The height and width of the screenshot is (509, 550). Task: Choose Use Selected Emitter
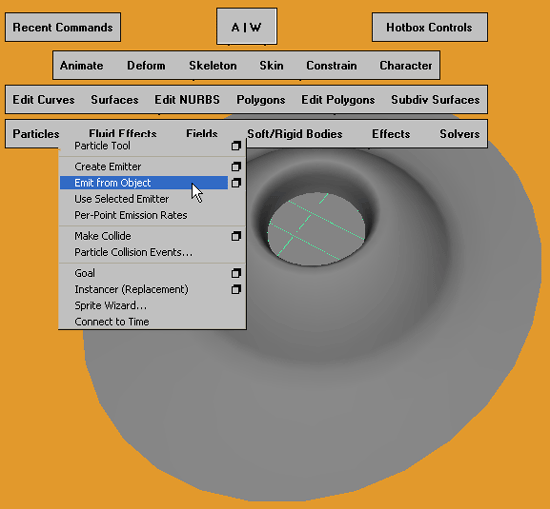(122, 199)
